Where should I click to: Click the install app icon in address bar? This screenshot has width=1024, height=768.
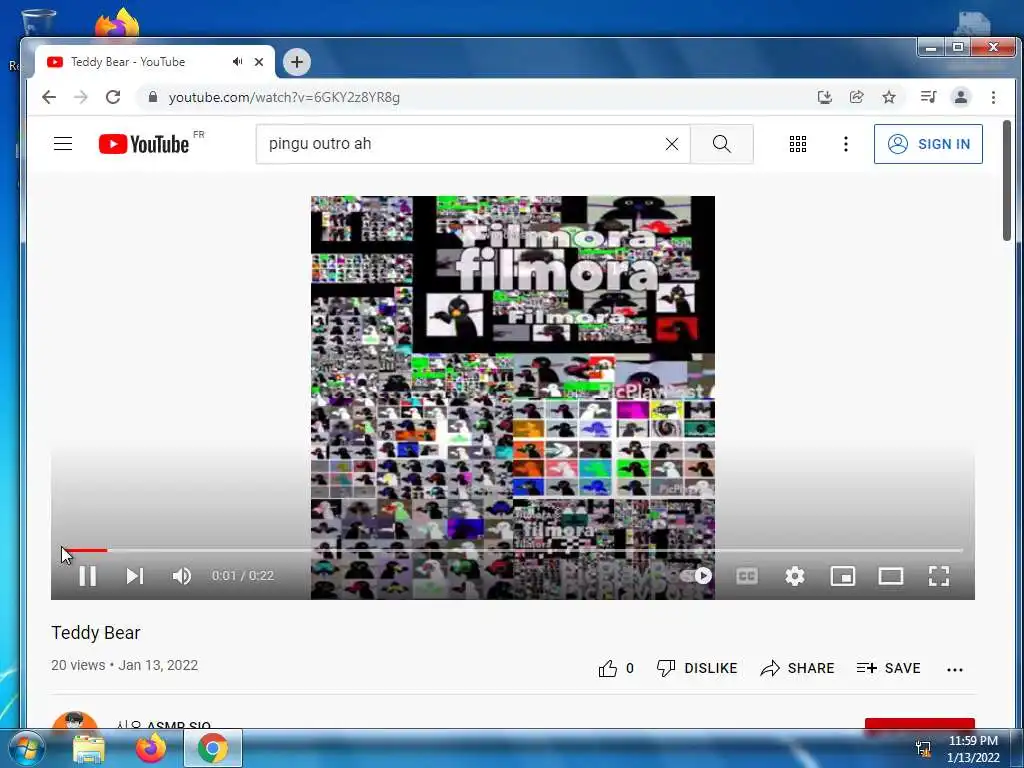pos(825,97)
